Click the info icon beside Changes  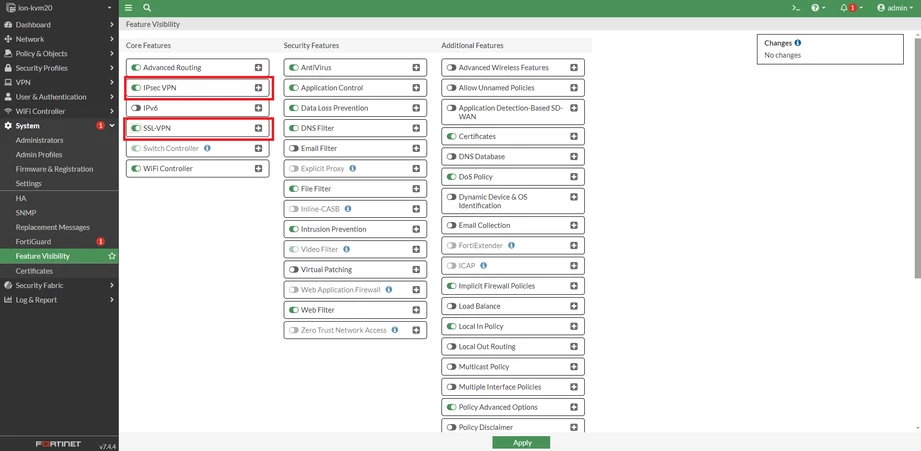(798, 43)
